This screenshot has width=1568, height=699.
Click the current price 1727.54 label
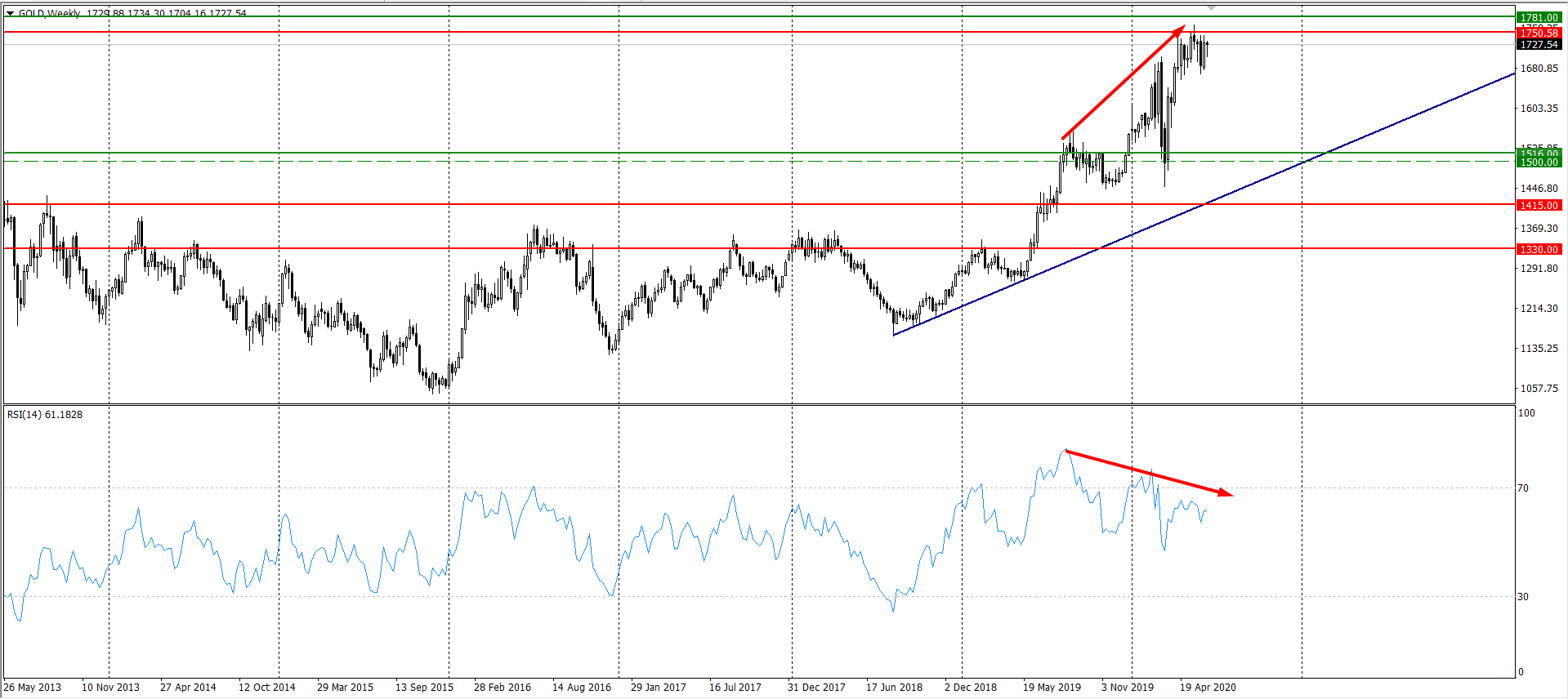(x=1539, y=45)
